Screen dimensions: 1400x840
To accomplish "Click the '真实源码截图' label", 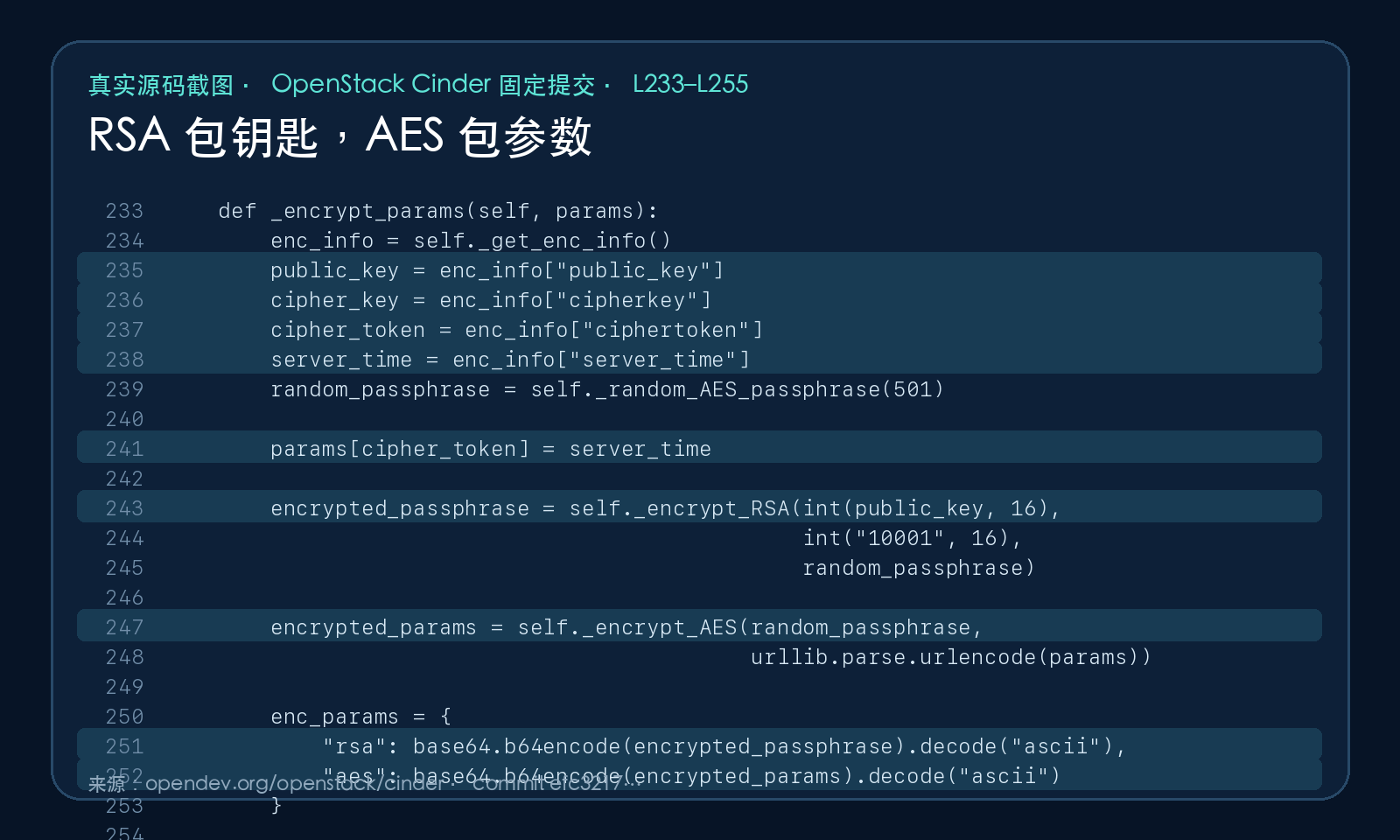I will (161, 85).
